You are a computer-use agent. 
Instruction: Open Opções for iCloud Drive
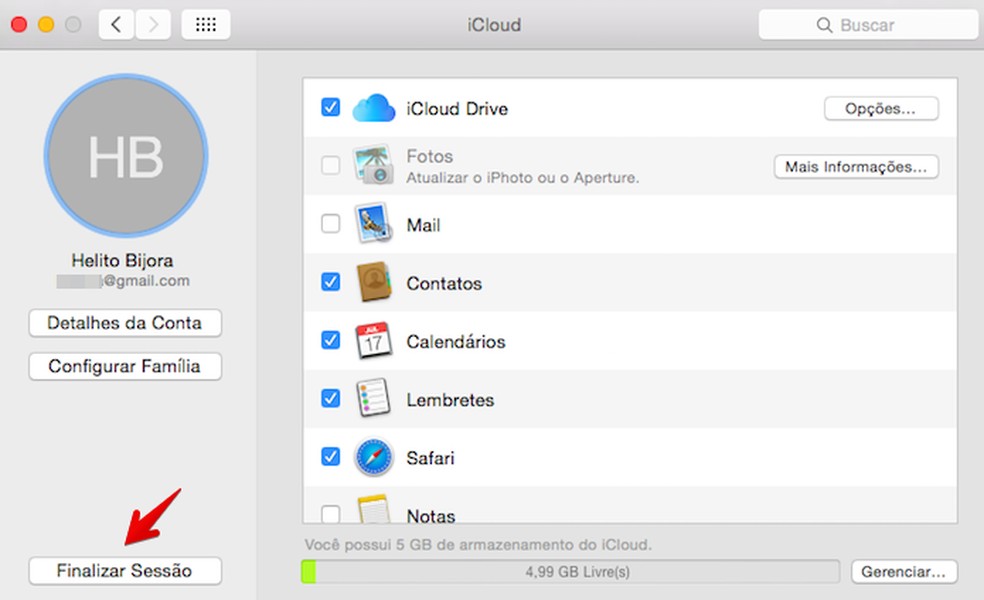(881, 108)
